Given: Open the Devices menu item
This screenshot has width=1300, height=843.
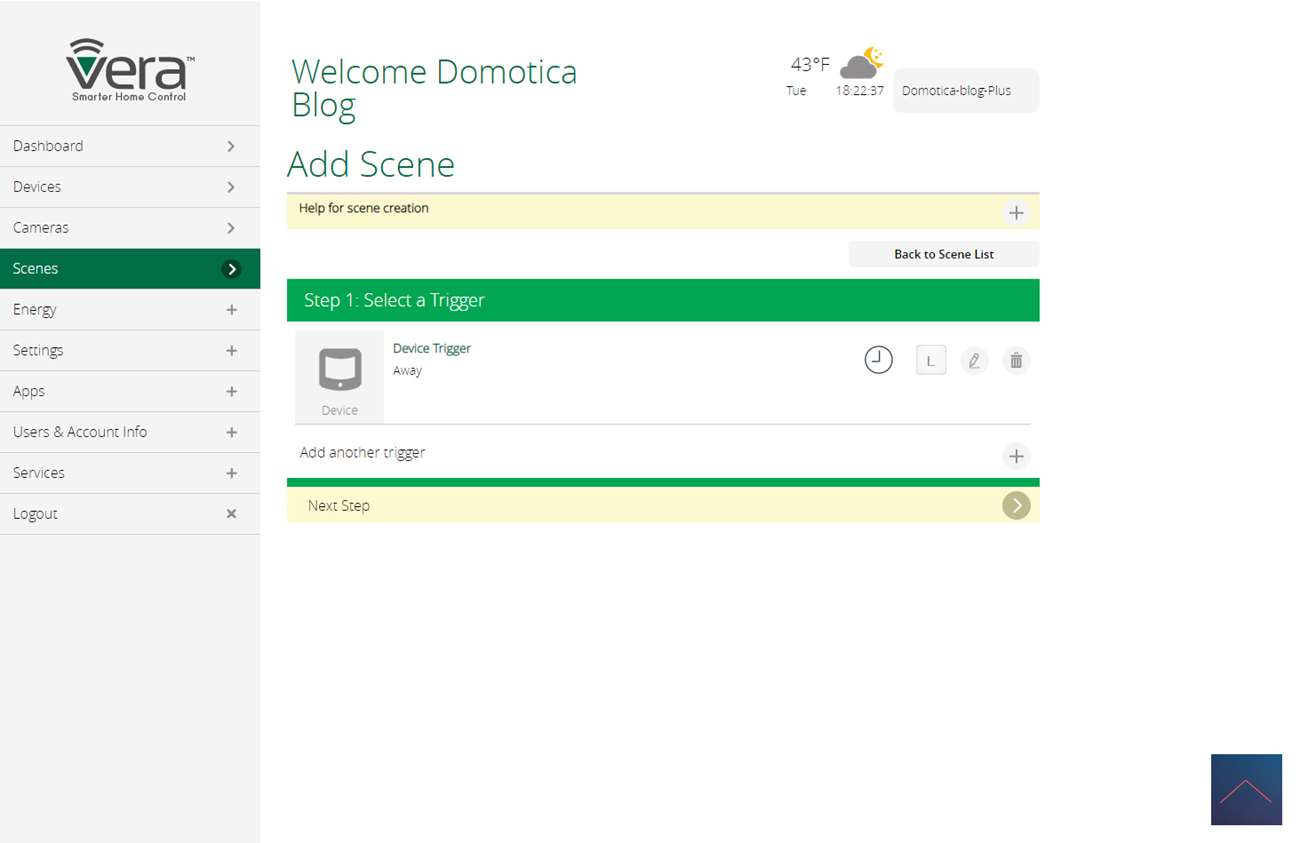Looking at the screenshot, I should coord(130,187).
